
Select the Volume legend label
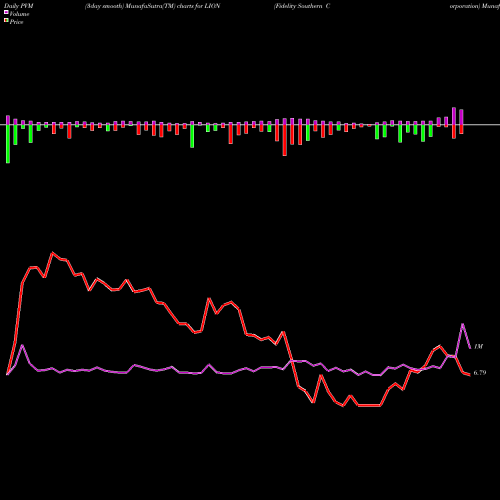point(19,14)
